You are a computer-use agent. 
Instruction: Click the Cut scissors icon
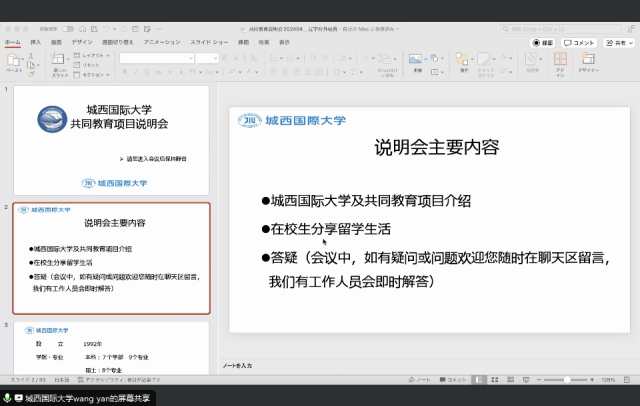31,56
